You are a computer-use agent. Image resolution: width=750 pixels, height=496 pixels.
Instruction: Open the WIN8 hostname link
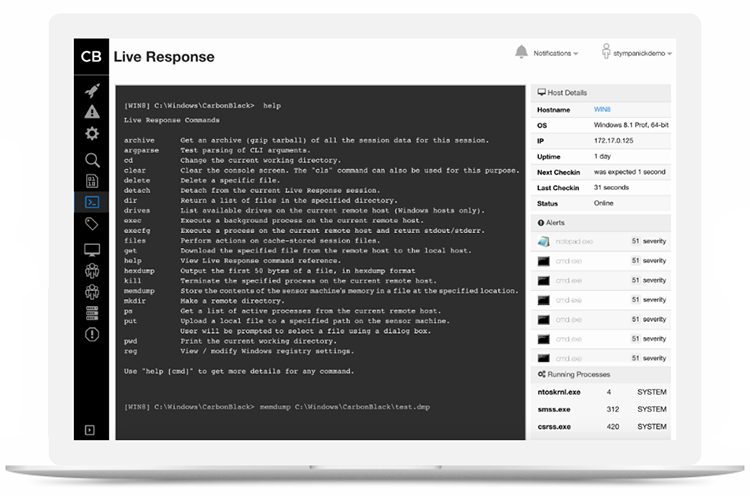pyautogui.click(x=602, y=110)
